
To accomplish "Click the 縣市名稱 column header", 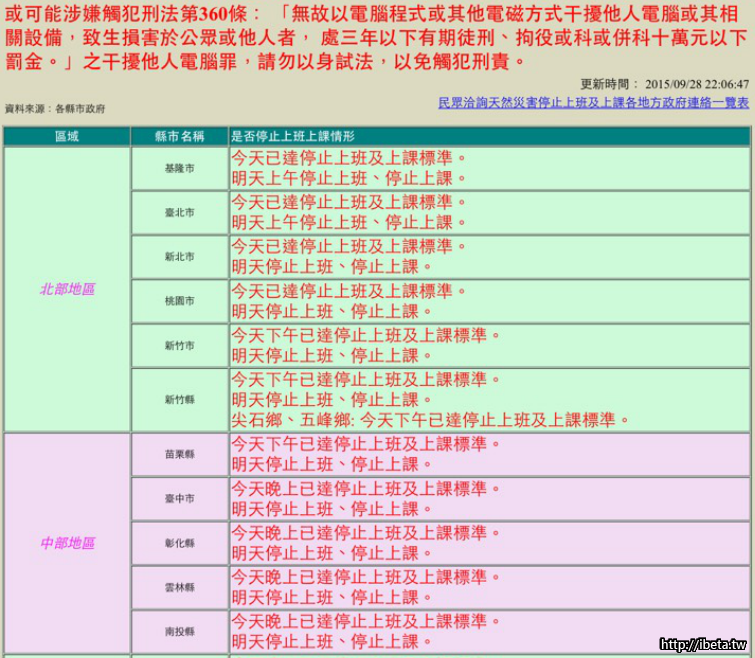I will (x=179, y=136).
